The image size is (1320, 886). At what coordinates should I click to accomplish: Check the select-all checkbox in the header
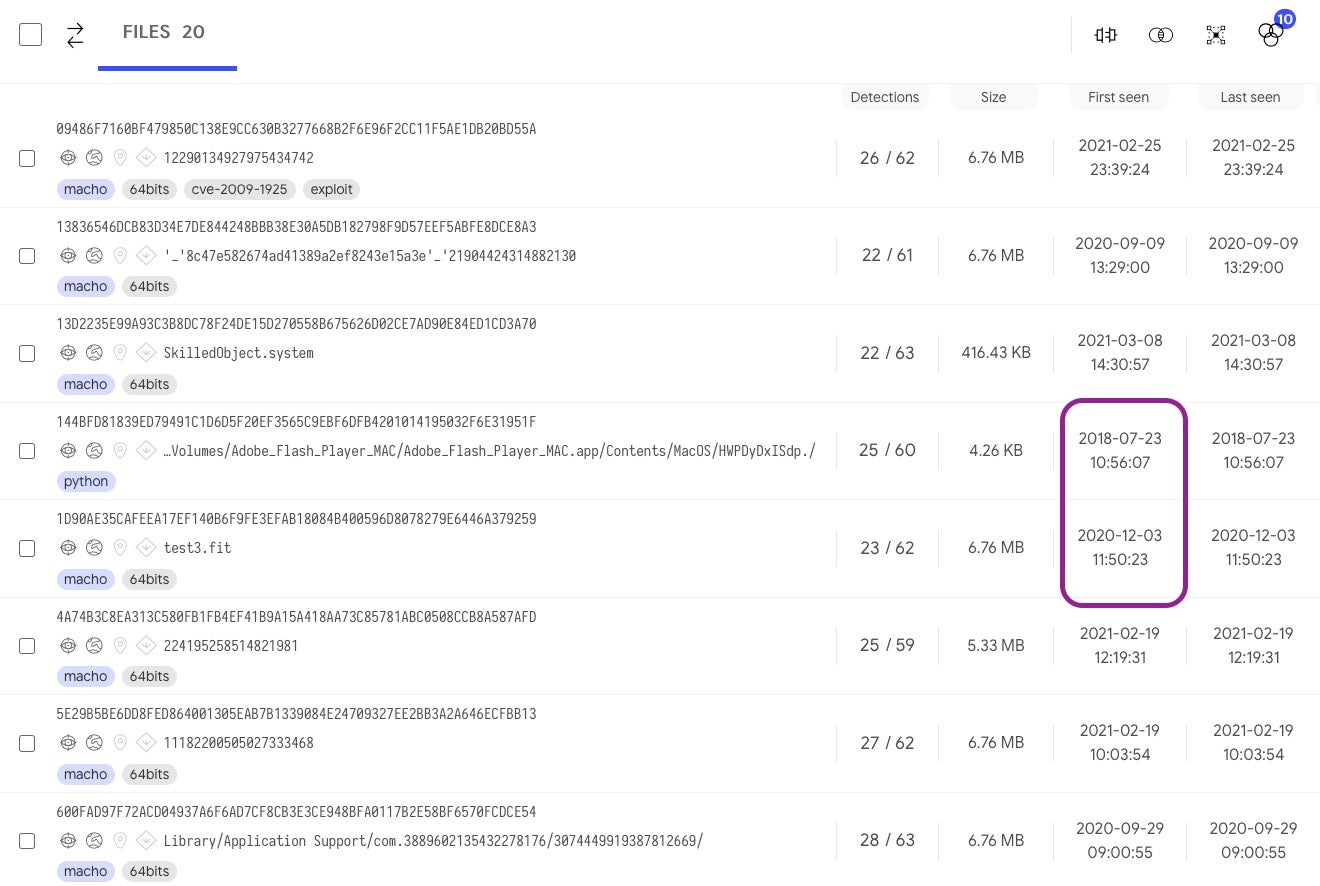(x=31, y=35)
